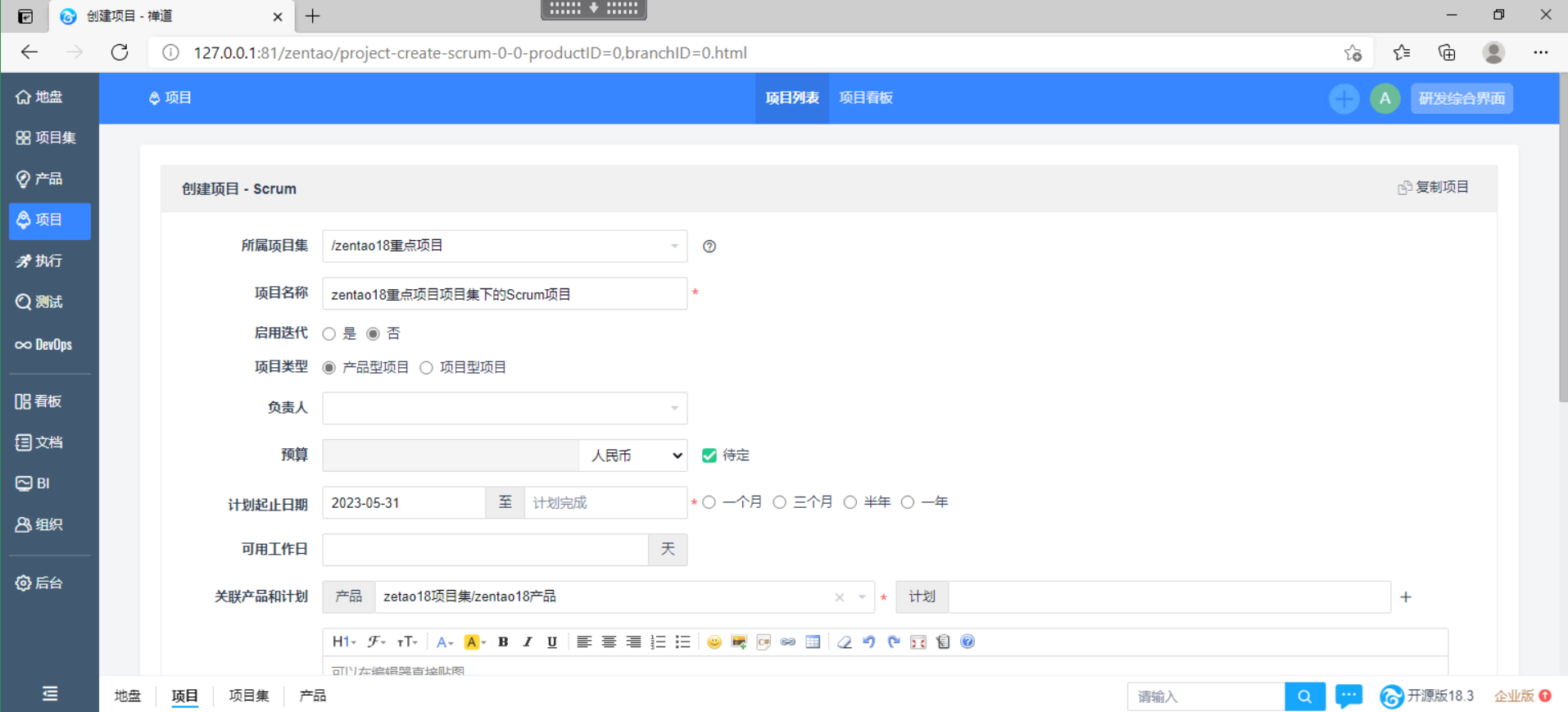The width and height of the screenshot is (1568, 712).
Task: Insert a hyperlink using the link icon
Action: [788, 642]
